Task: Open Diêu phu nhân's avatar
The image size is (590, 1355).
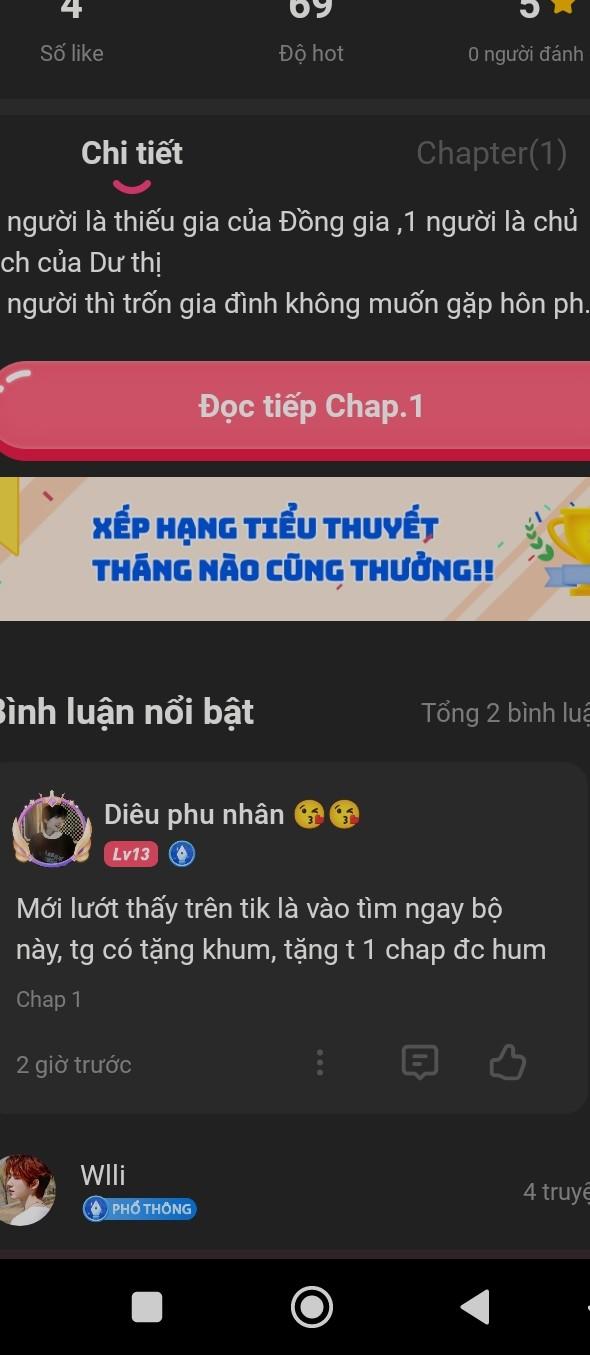Action: pos(52,829)
